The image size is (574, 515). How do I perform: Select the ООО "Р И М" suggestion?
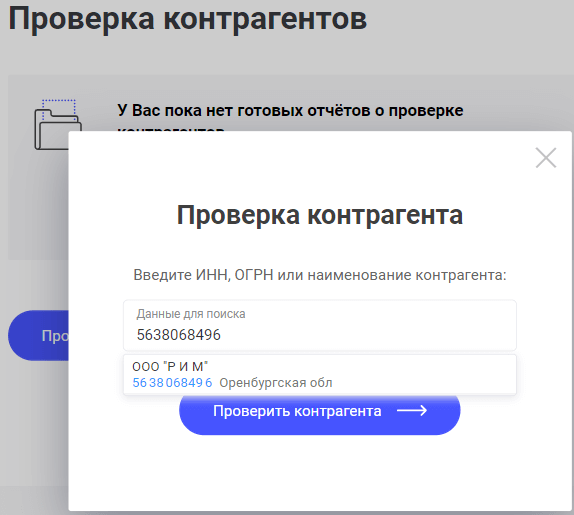320,374
